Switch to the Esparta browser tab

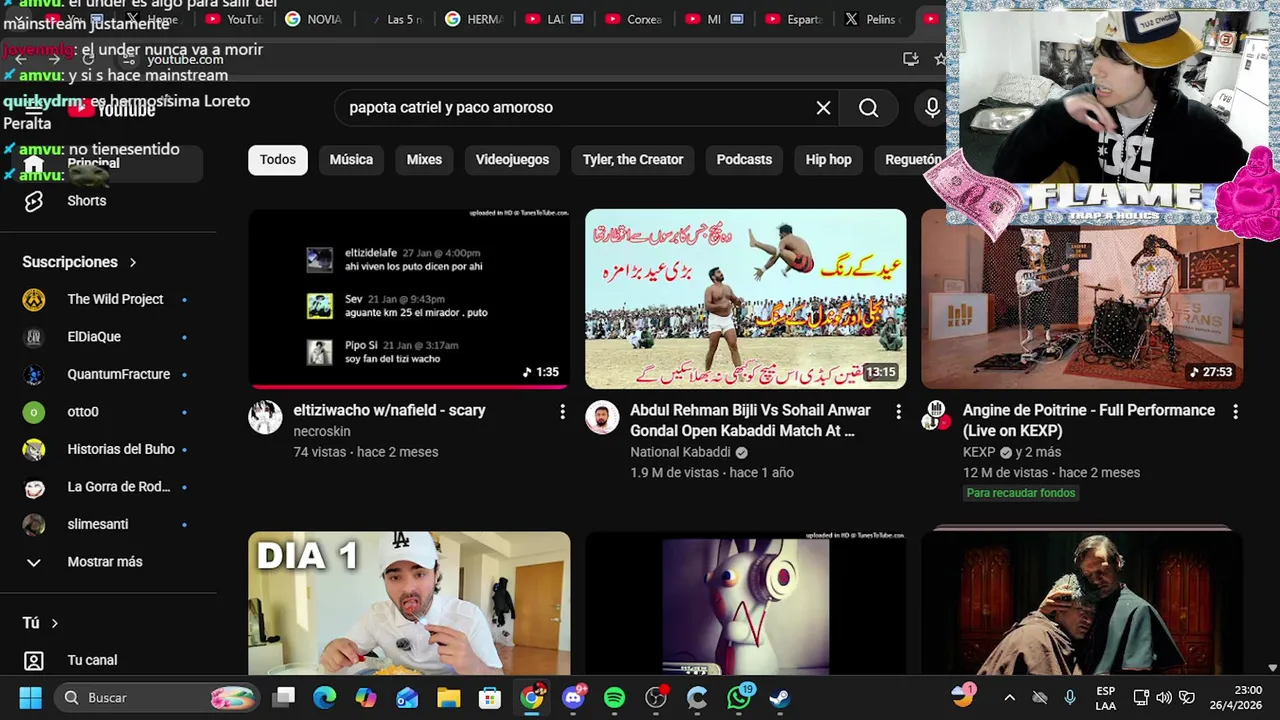point(794,19)
